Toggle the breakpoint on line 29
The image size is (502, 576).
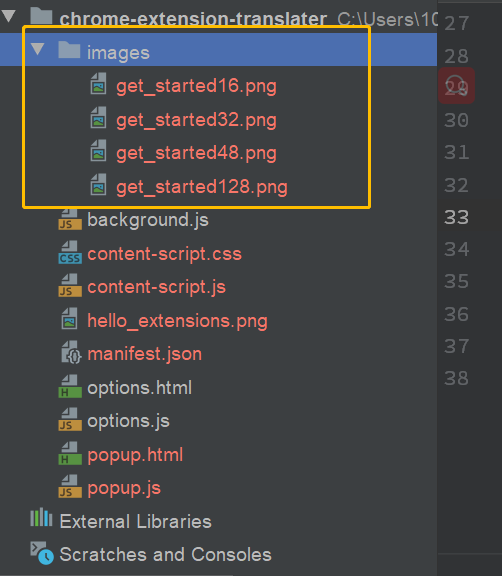tap(456, 86)
